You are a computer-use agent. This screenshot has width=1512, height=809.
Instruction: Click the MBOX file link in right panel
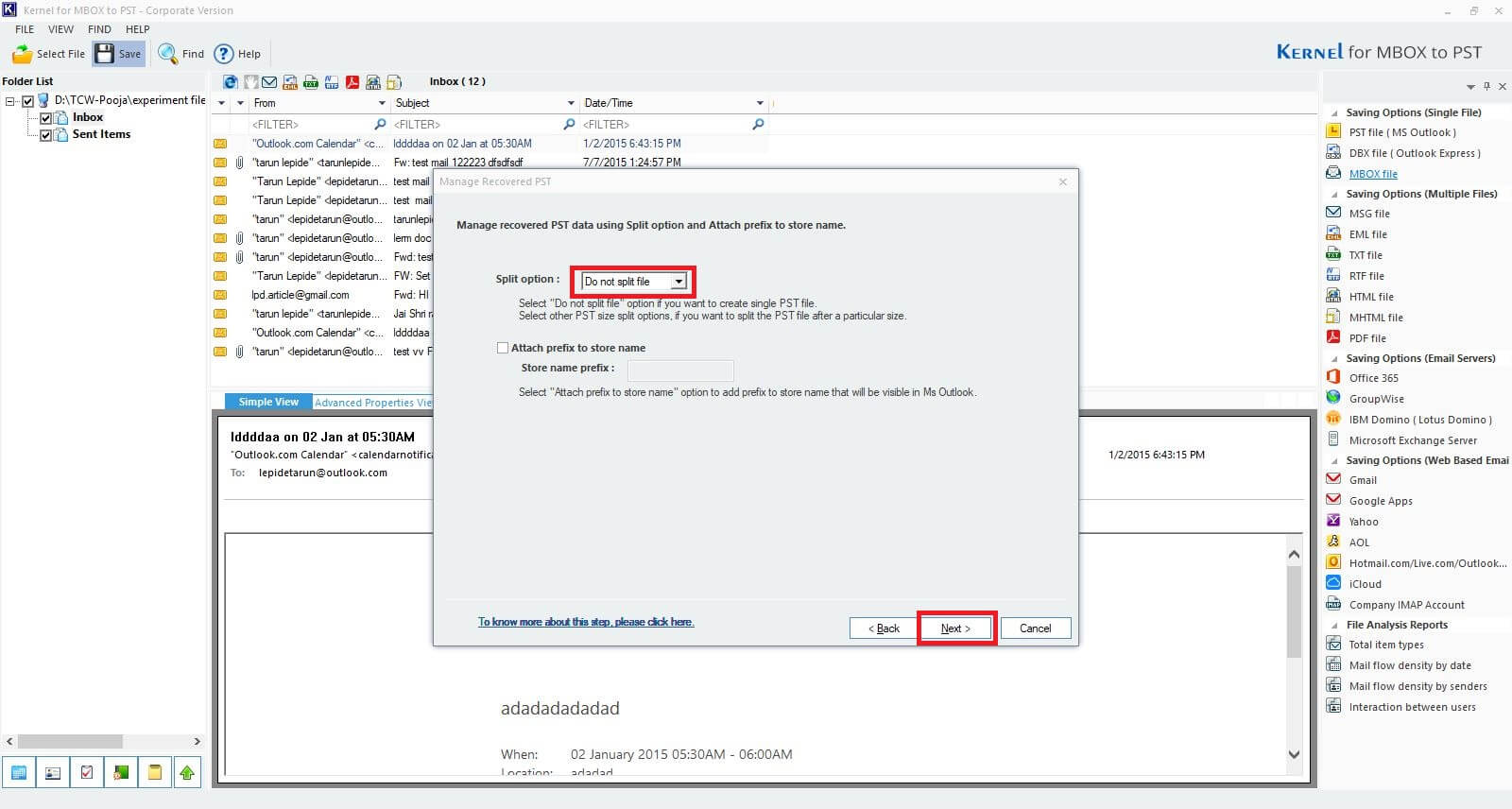point(1373,174)
